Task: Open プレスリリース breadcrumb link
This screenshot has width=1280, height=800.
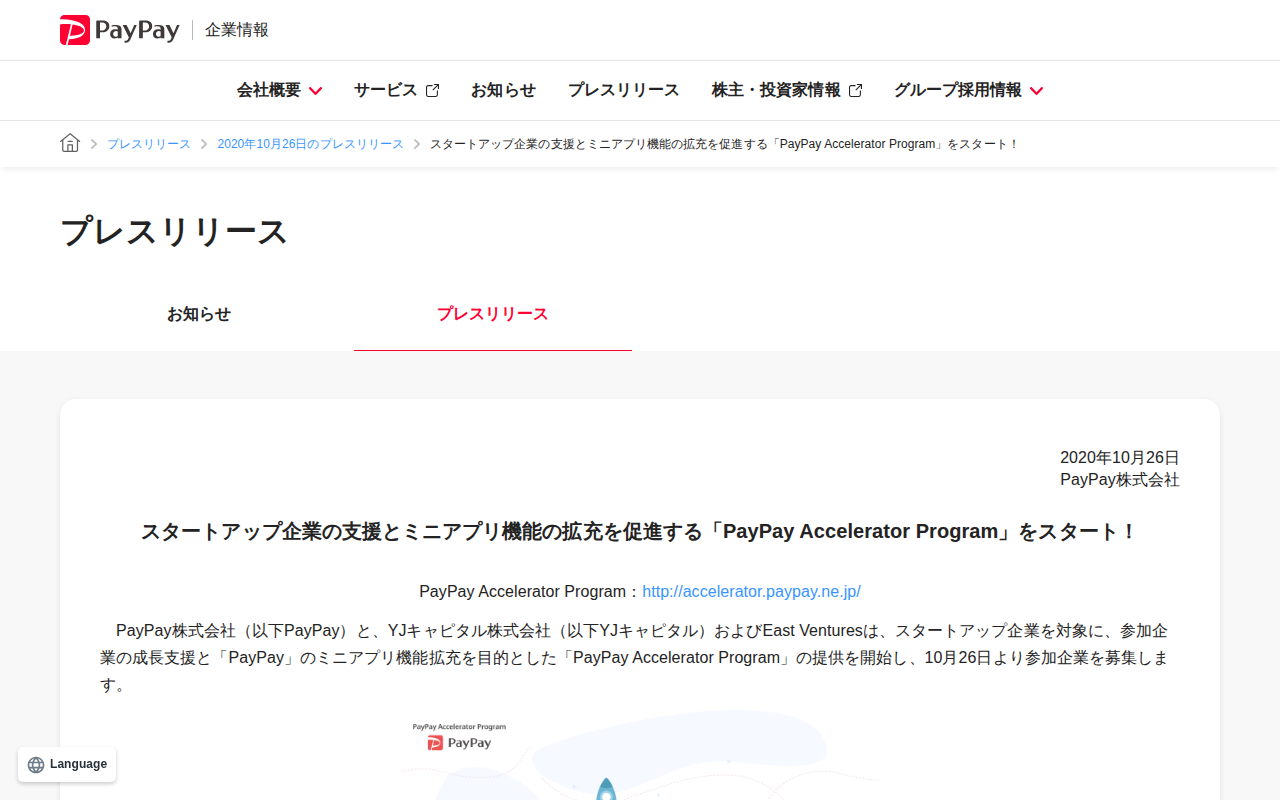Action: [x=149, y=144]
